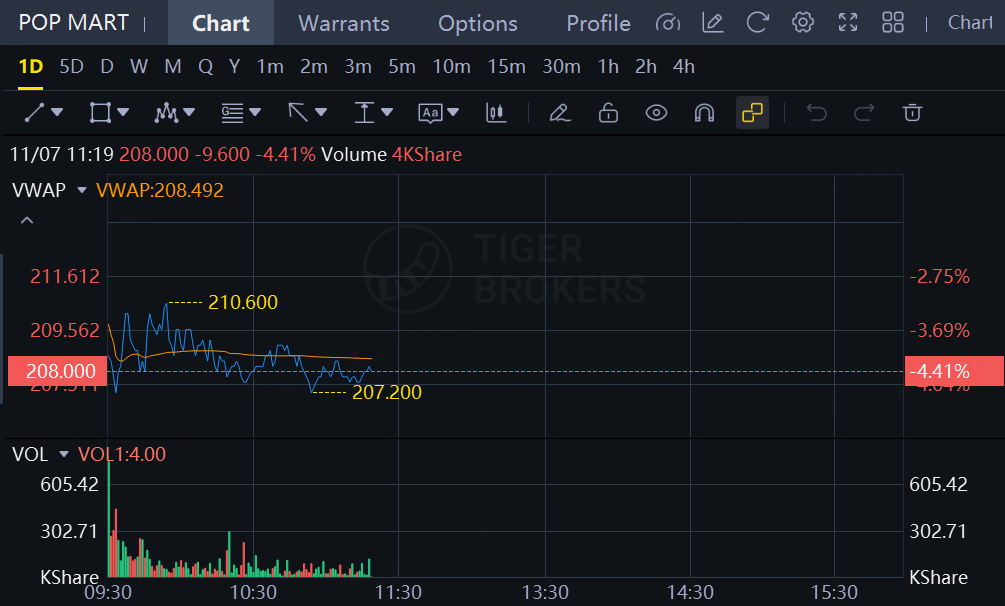This screenshot has height=606, width=1005.
Task: Switch to the Warrants tab
Action: tap(343, 23)
